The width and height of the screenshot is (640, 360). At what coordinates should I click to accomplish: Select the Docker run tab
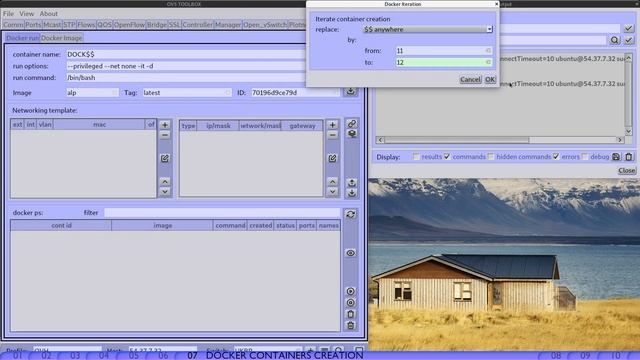(x=22, y=38)
